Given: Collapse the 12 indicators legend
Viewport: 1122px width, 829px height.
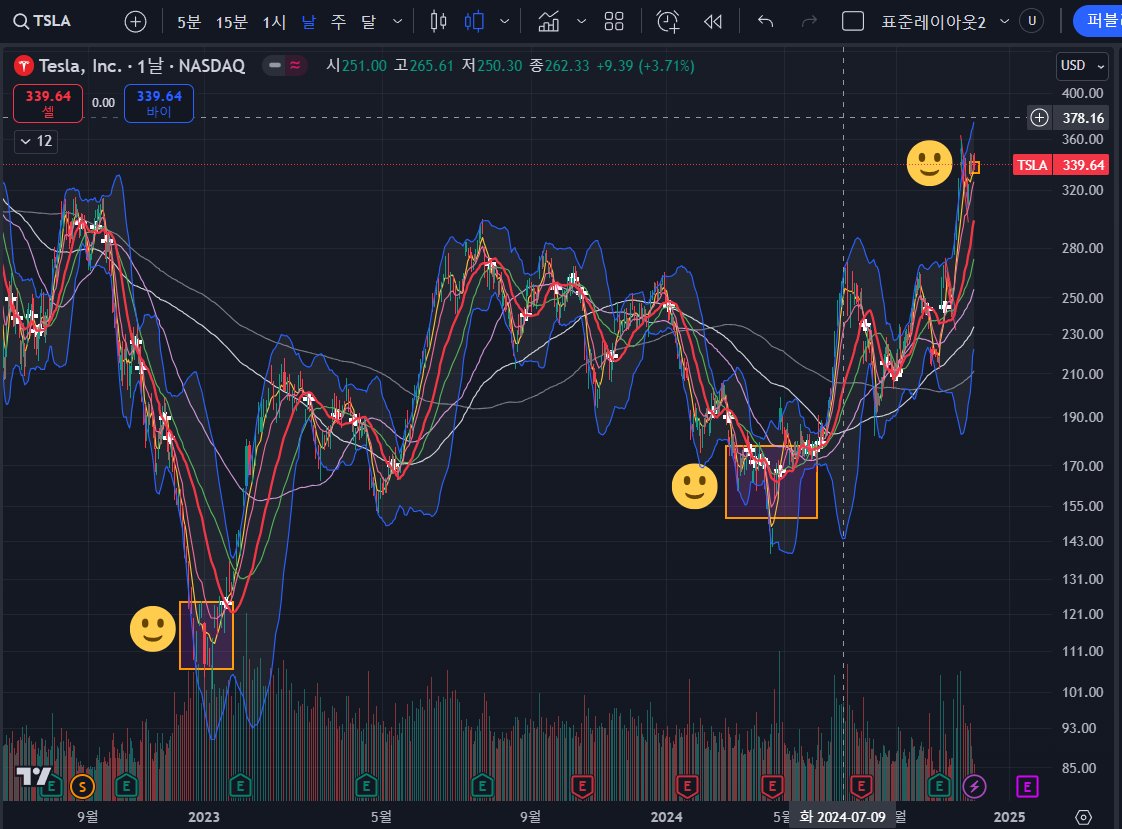Looking at the screenshot, I should pyautogui.click(x=36, y=141).
